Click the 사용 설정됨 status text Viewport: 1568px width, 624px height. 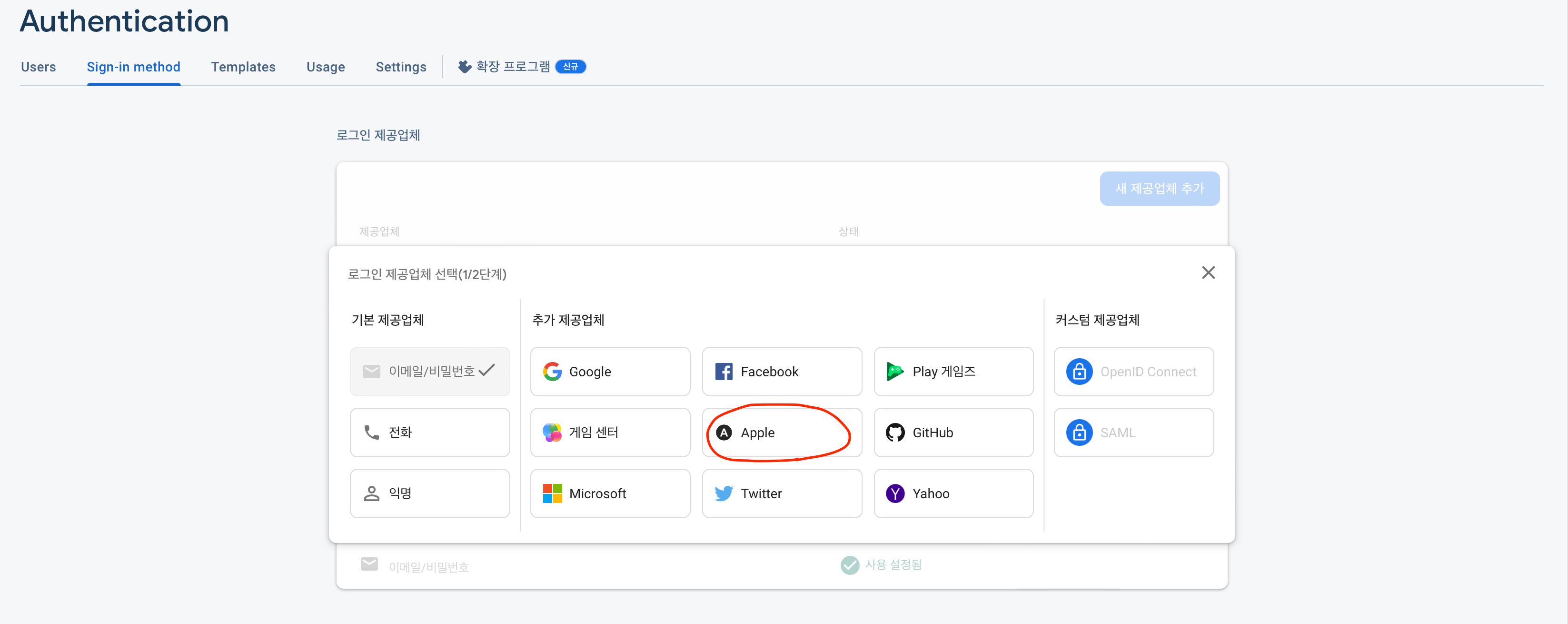tap(893, 565)
